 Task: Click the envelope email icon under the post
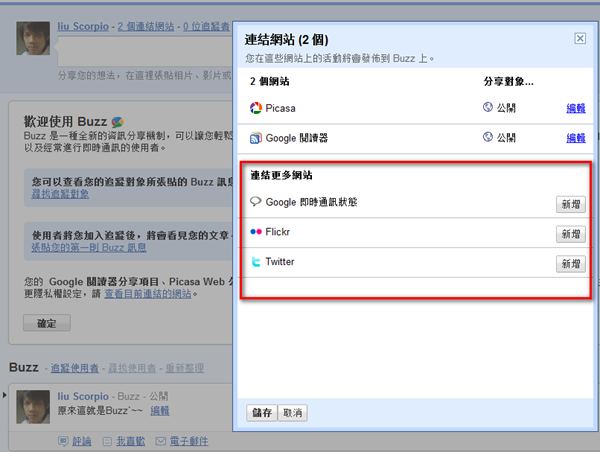(161, 441)
